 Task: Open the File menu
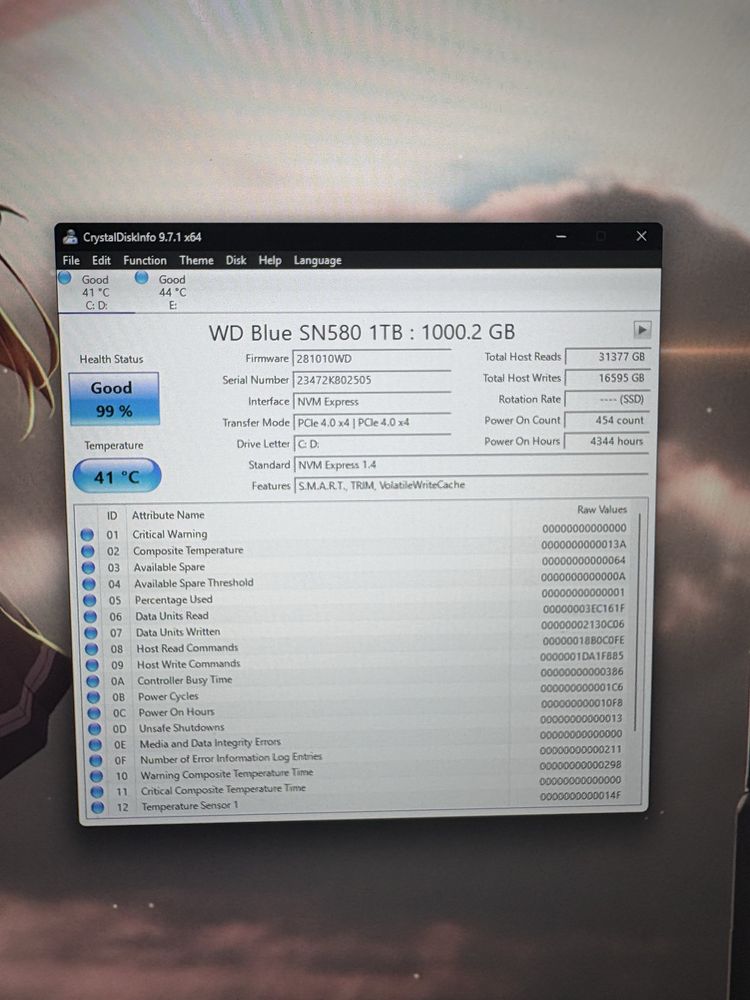click(x=71, y=260)
